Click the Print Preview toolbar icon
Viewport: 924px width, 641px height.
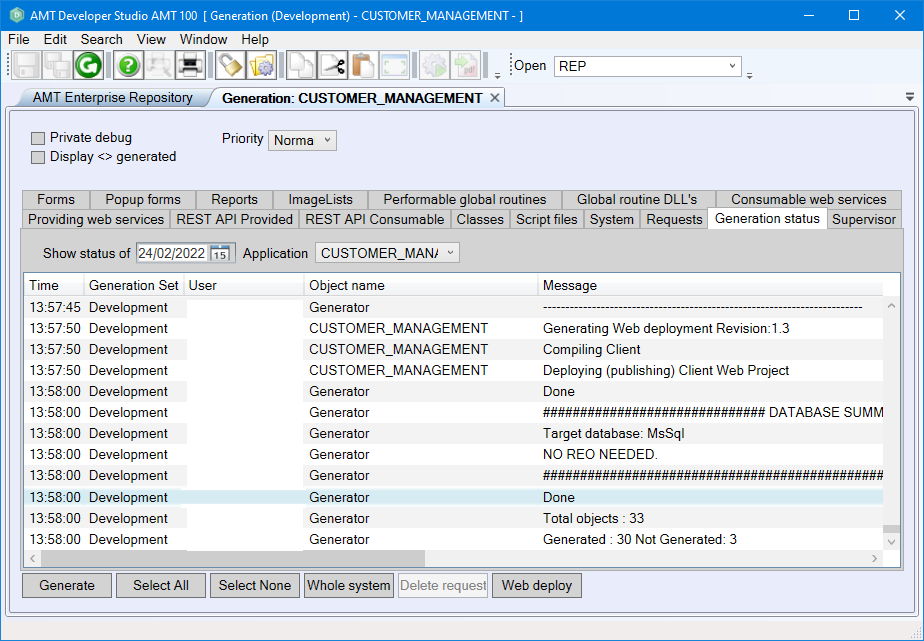point(159,65)
